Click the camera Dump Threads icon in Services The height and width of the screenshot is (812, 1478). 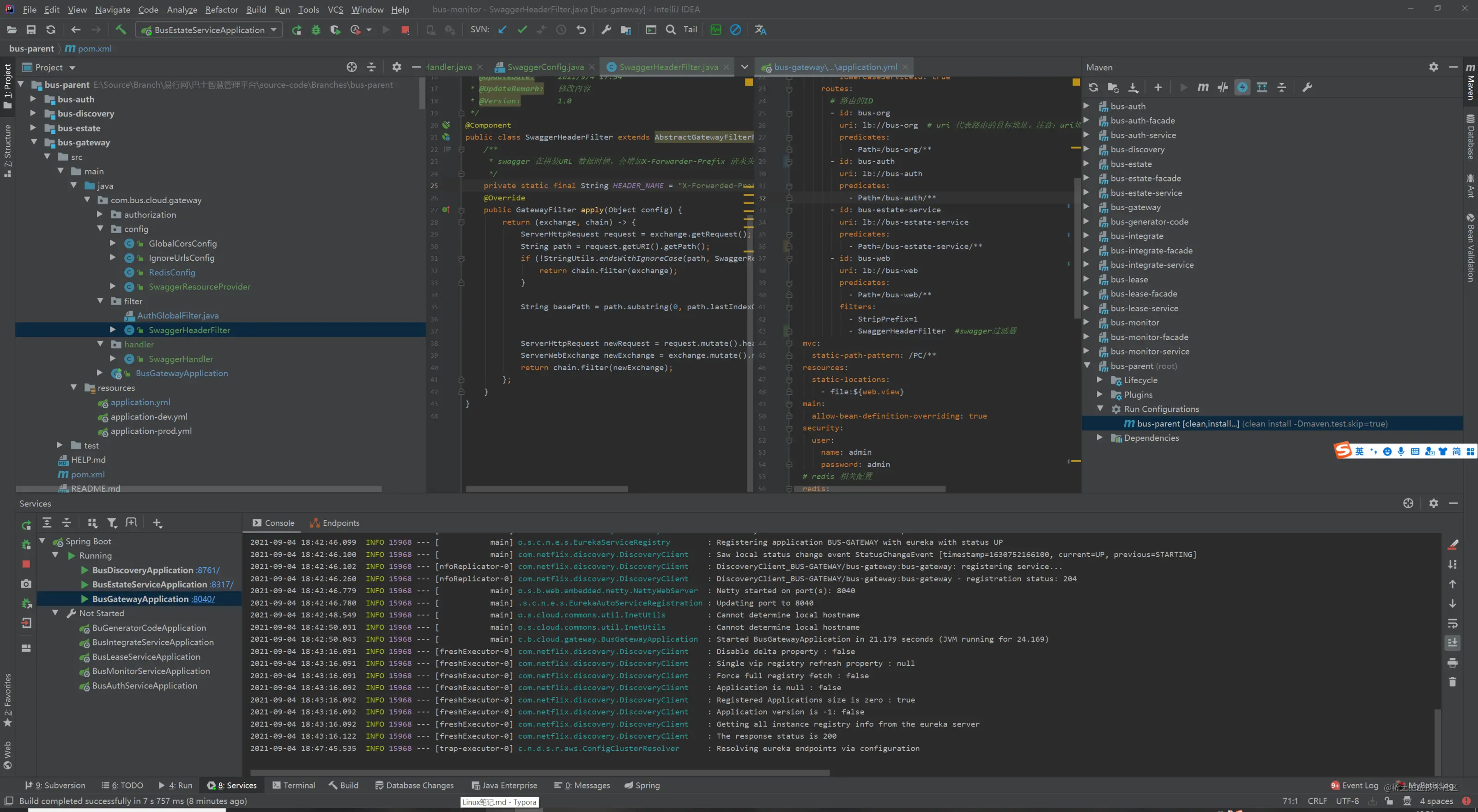tap(26, 584)
